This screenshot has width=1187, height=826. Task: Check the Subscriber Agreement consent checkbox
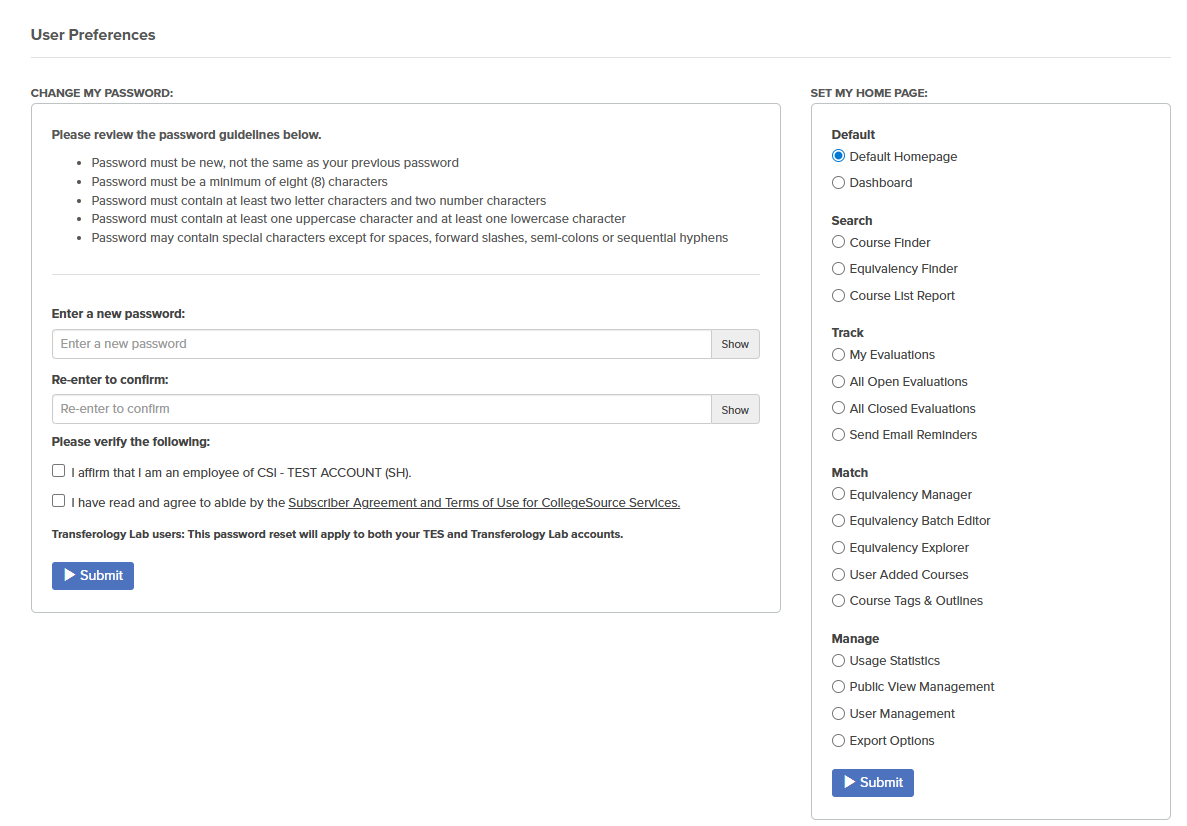tap(58, 500)
